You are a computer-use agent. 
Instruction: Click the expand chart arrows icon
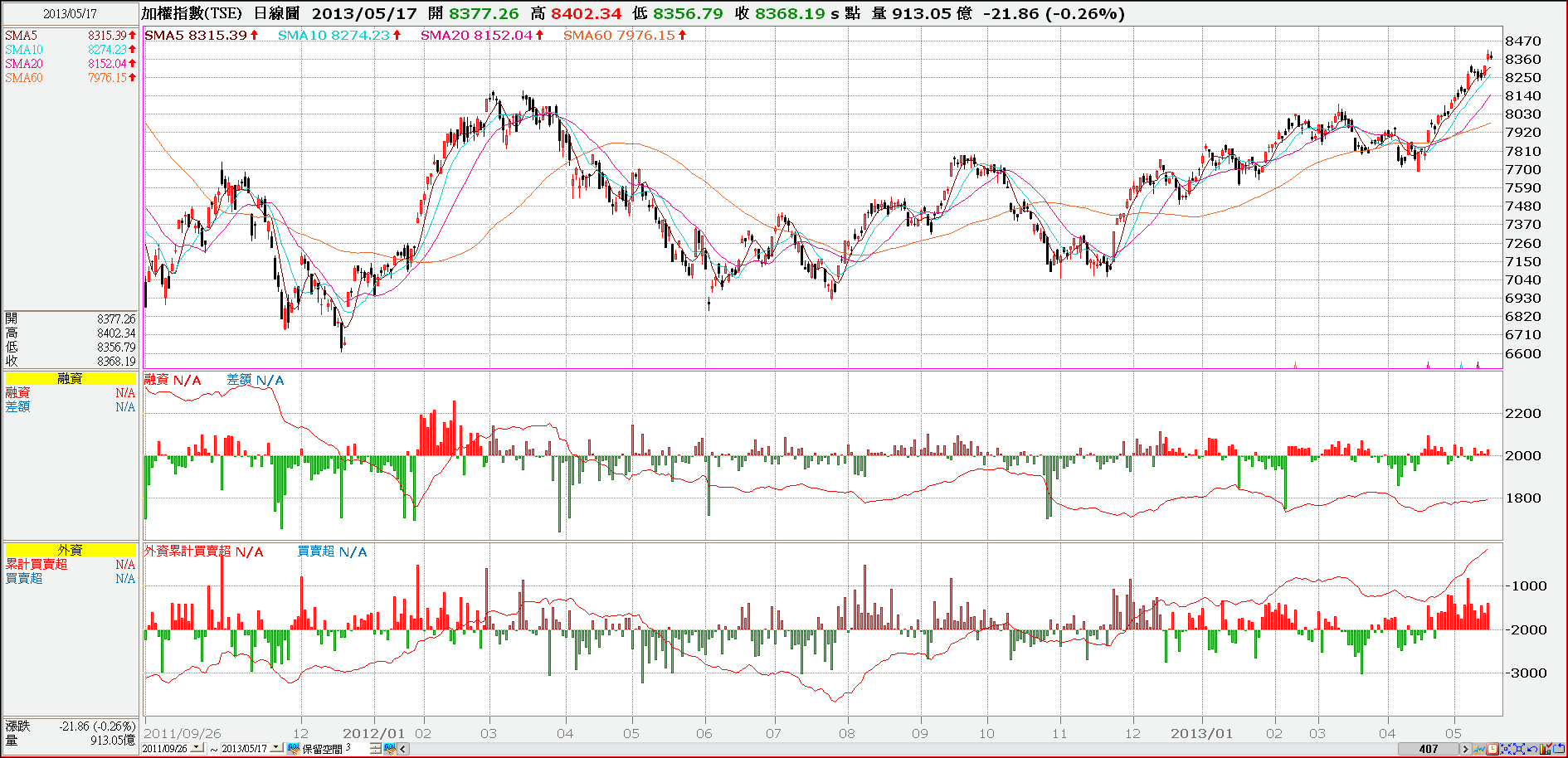point(1519,749)
